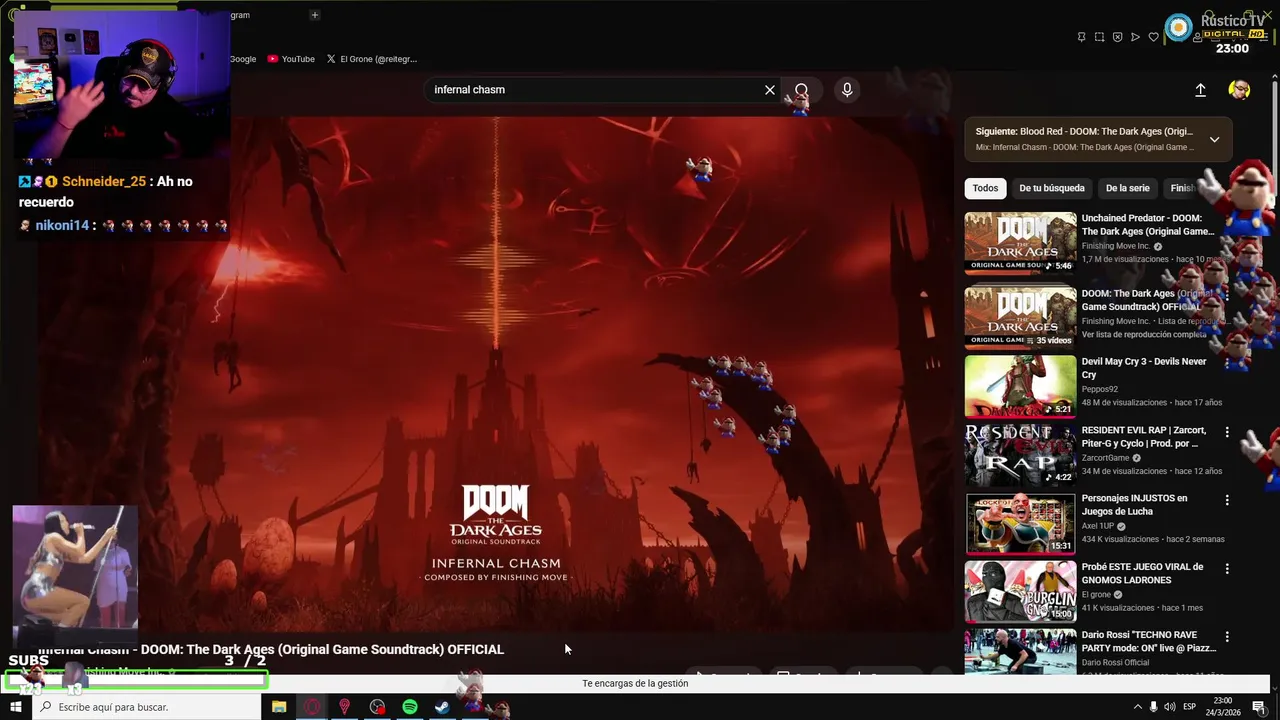Open Steam from the taskbar
Screen dimensions: 1280x720
pos(442,707)
